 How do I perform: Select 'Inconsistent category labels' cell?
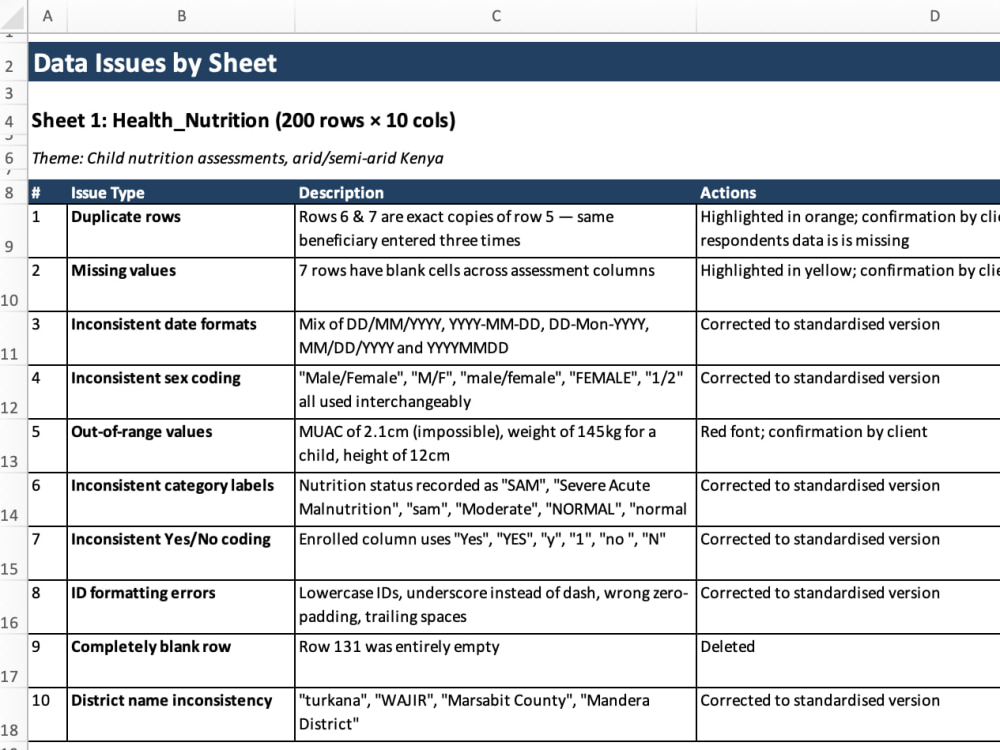pyautogui.click(x=181, y=499)
